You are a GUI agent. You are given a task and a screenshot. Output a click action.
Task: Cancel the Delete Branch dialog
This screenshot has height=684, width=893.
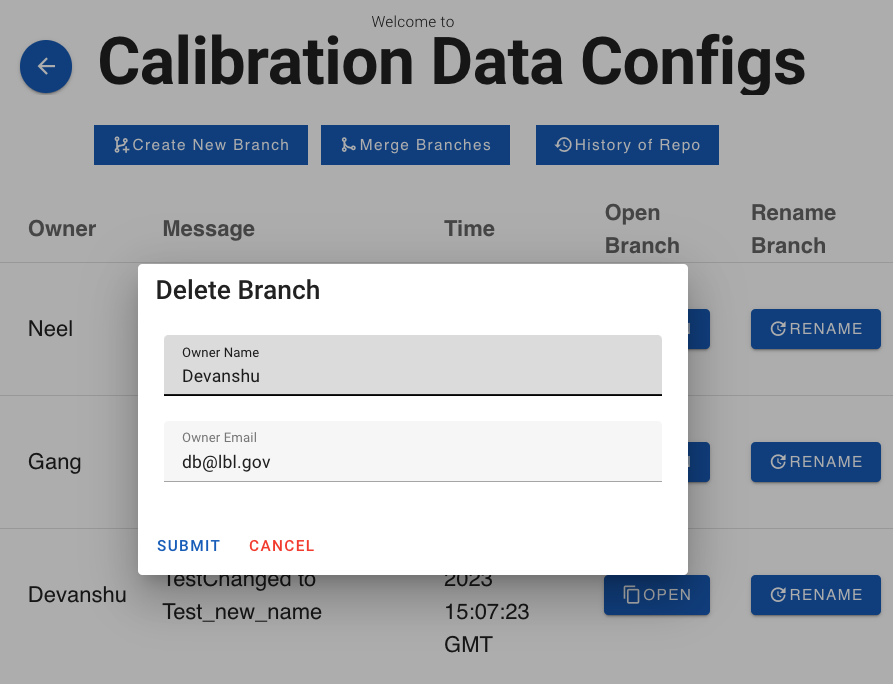pyautogui.click(x=281, y=546)
